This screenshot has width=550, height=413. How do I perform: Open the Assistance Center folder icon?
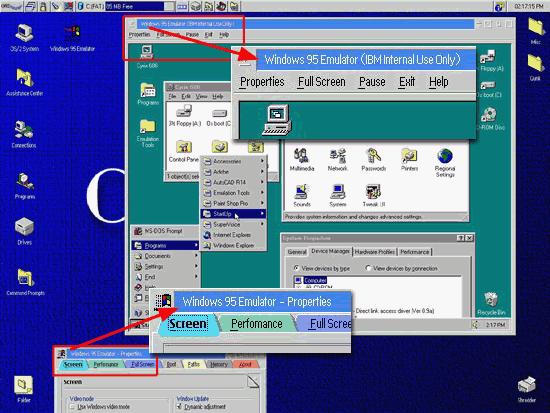tap(25, 82)
